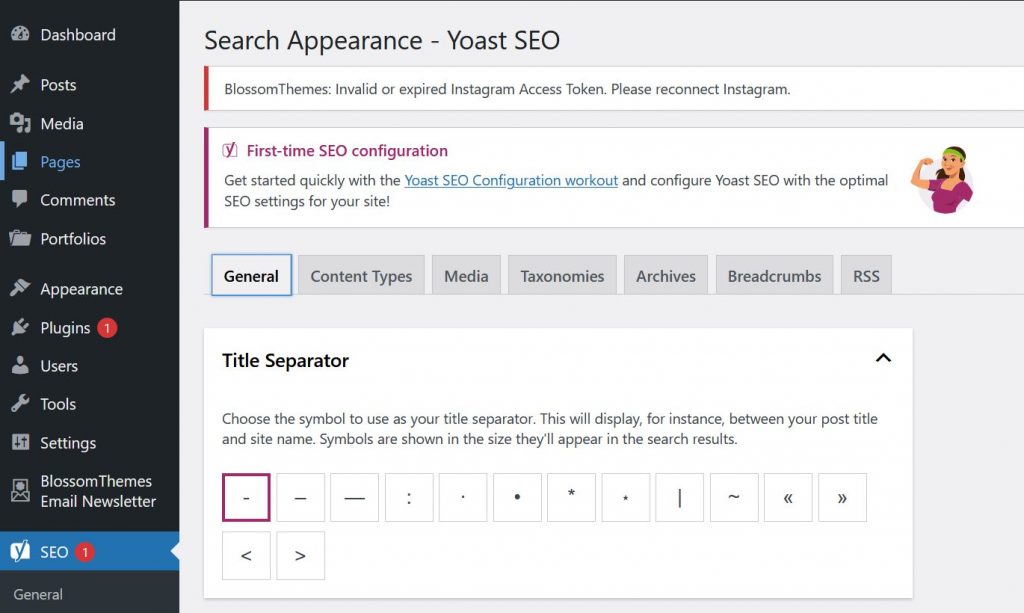The height and width of the screenshot is (613, 1024).
Task: Open the SEO menu flyout arrow
Action: [x=172, y=551]
